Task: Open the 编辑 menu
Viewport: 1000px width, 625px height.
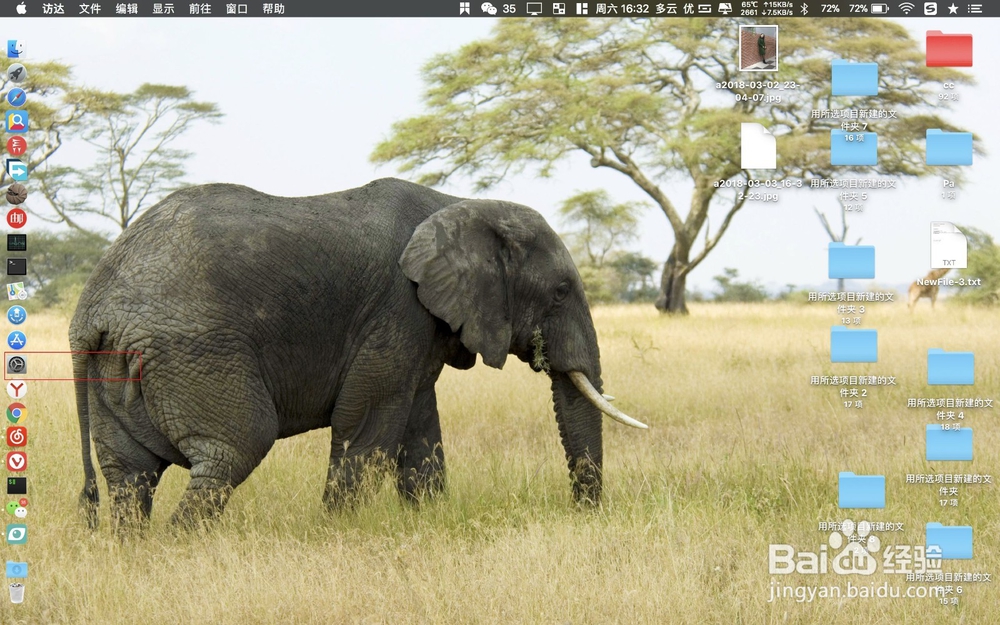Action: coord(126,8)
